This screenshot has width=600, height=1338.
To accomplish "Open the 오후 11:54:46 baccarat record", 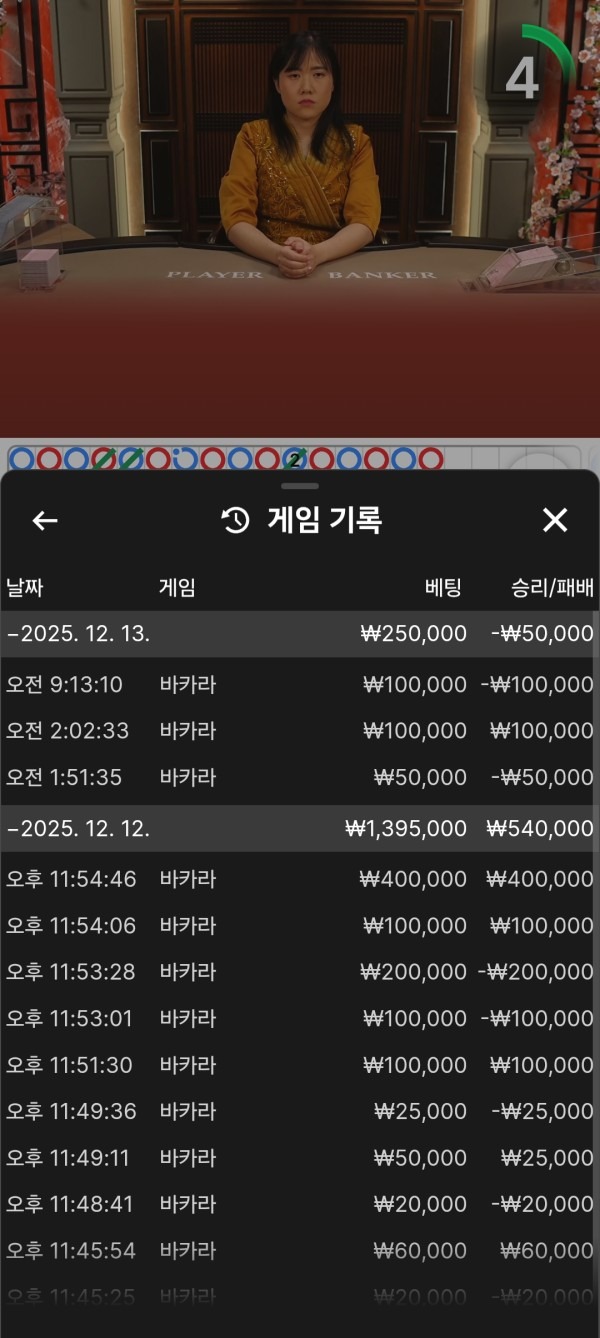I will tap(300, 880).
